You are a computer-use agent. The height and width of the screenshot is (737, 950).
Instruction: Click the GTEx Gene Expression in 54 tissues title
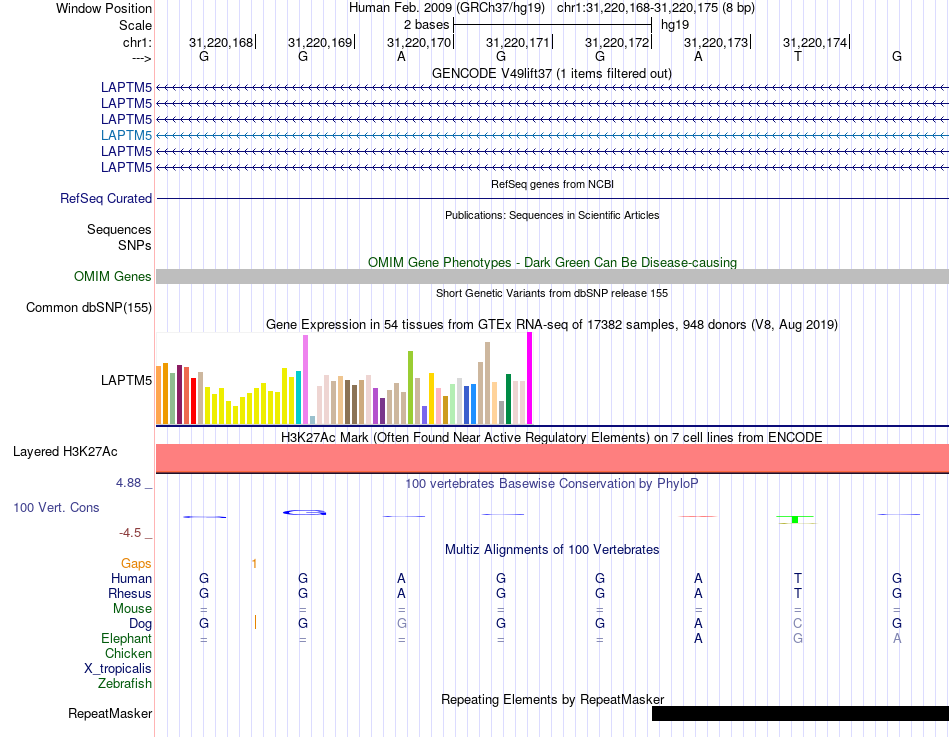(552, 324)
